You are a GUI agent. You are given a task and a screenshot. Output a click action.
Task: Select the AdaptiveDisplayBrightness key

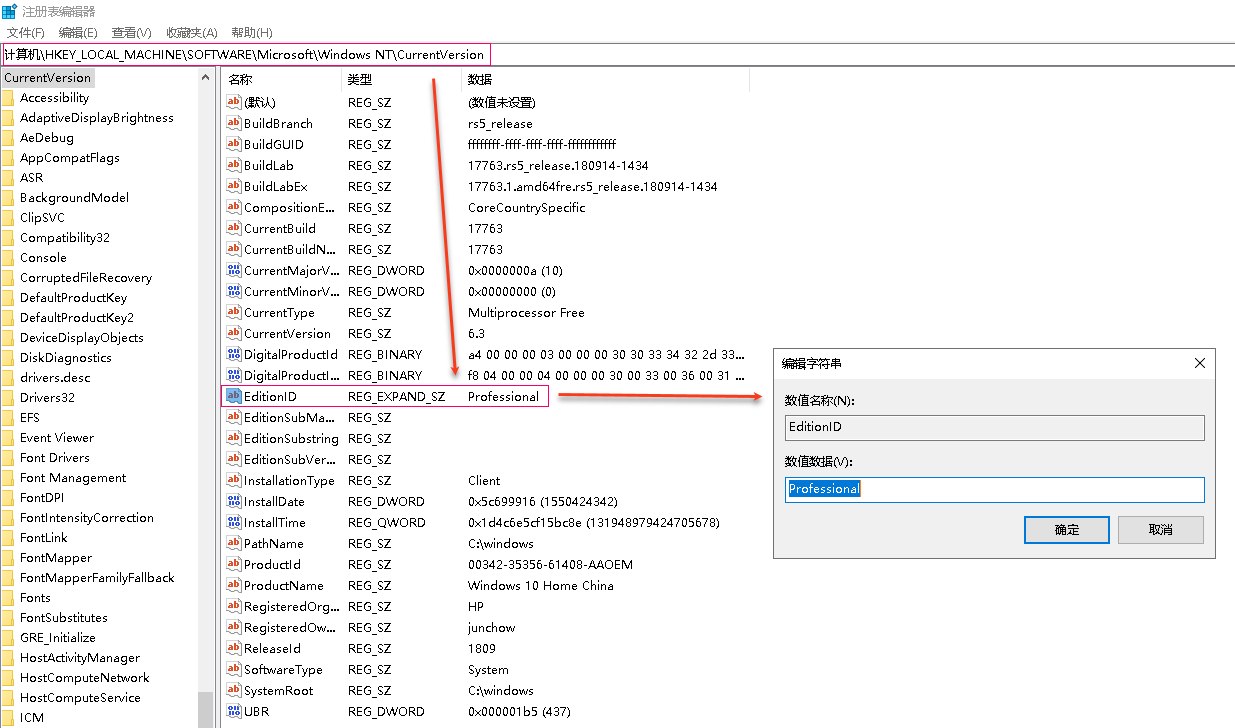97,118
